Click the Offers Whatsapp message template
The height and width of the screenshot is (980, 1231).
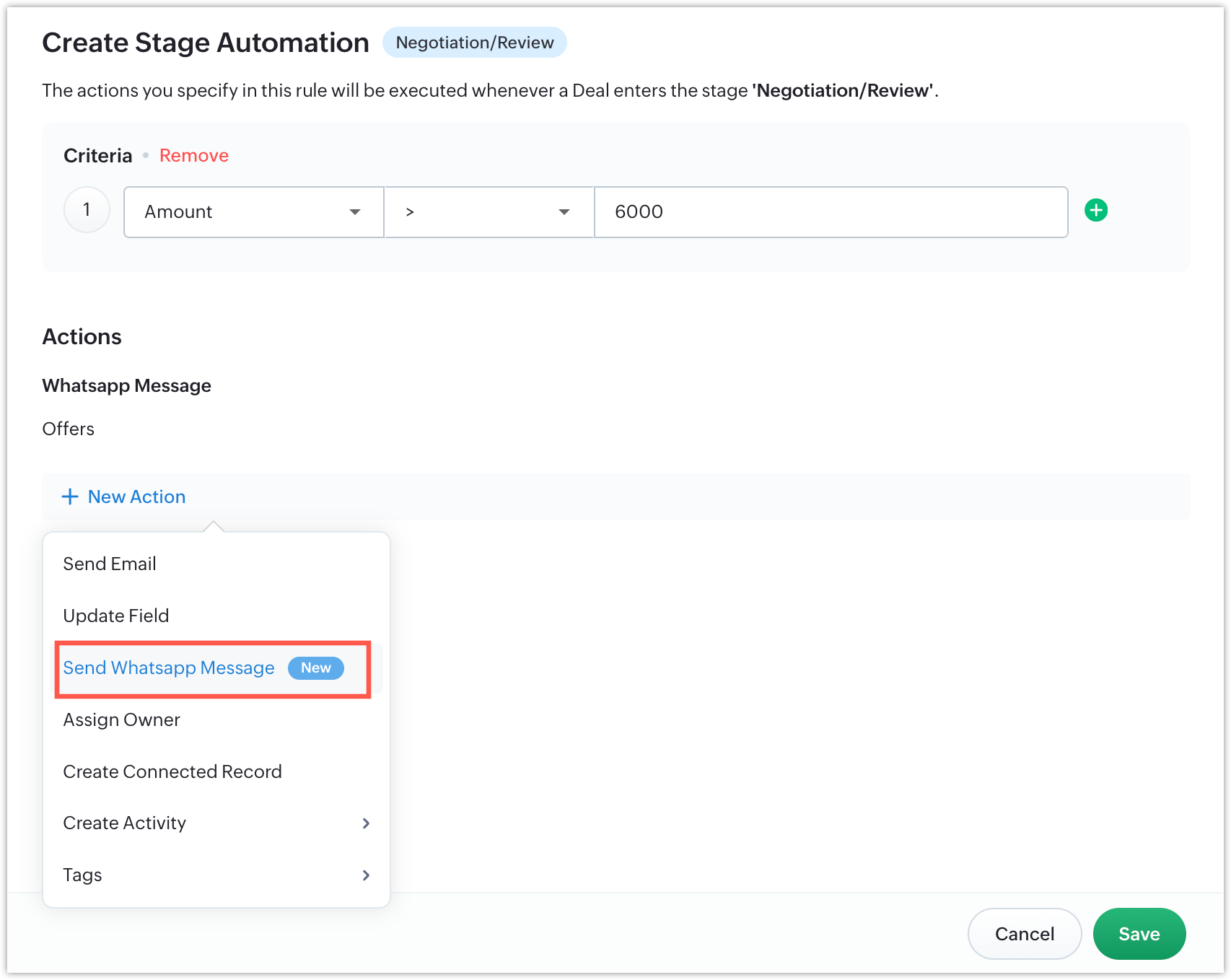coord(69,429)
